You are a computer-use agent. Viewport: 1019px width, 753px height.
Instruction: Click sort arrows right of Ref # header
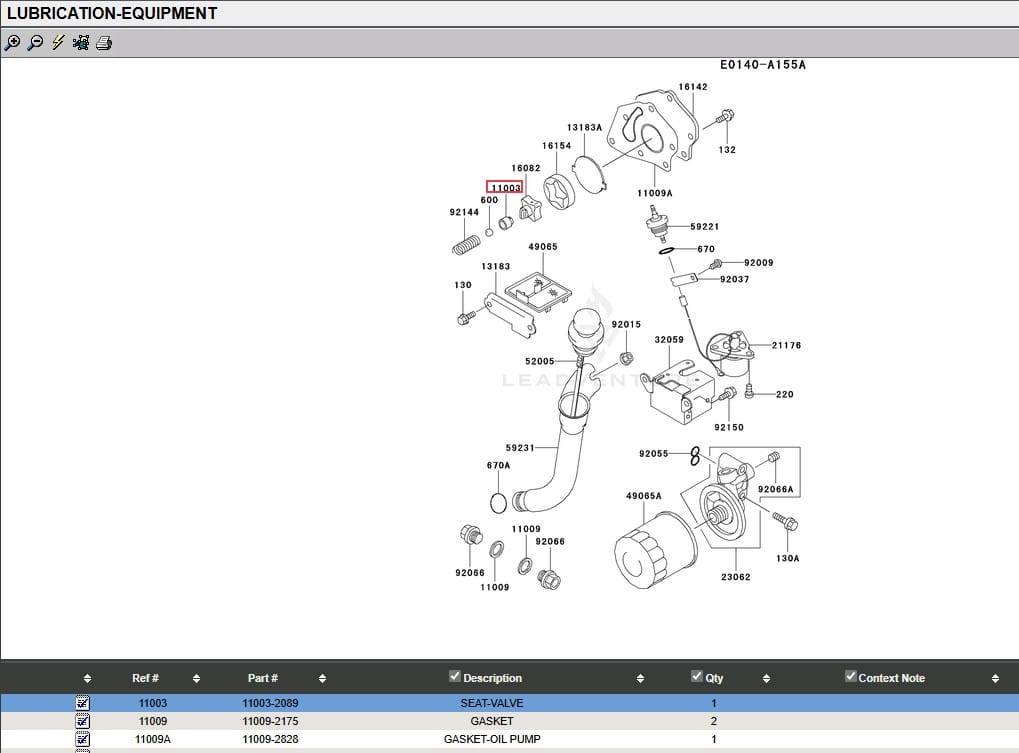coord(196,679)
